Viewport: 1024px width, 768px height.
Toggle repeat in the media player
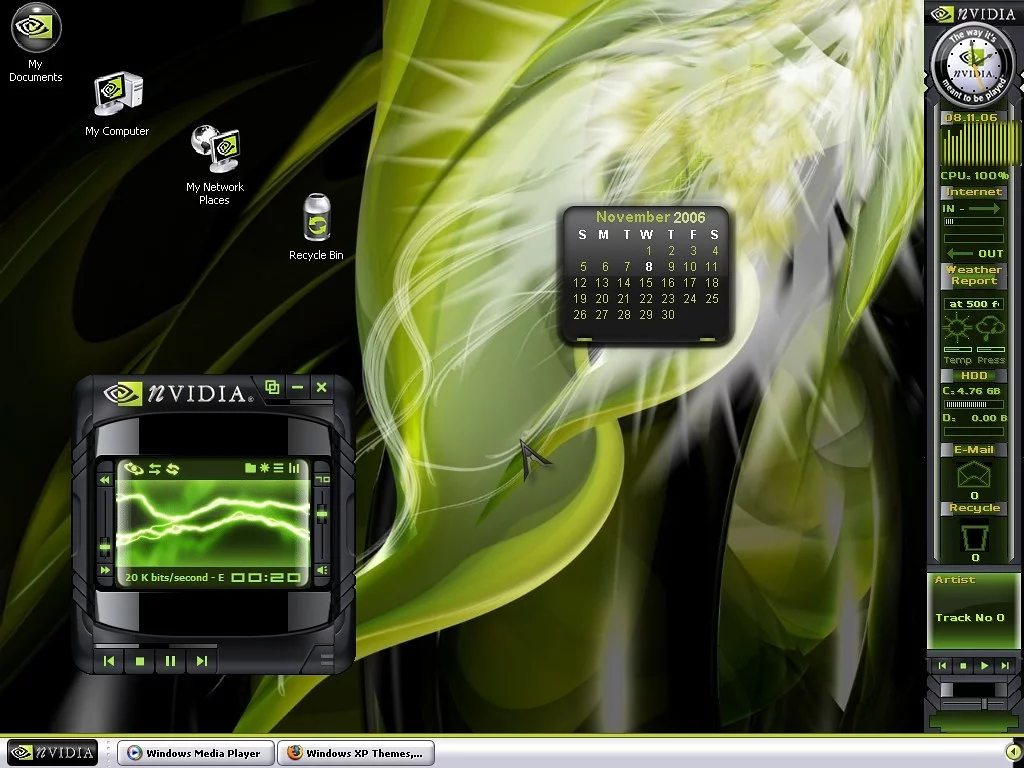click(x=172, y=468)
